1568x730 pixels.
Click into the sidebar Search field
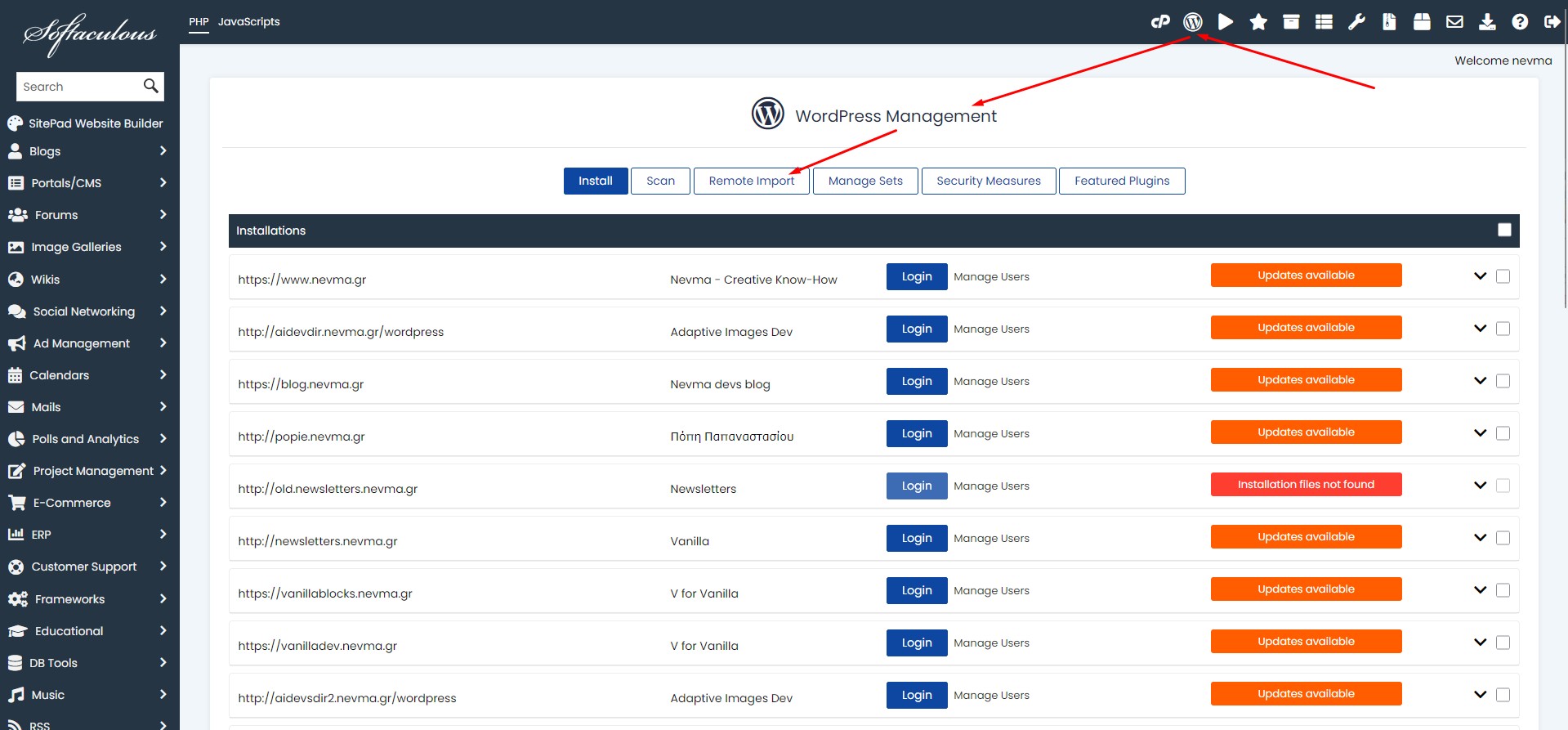(79, 87)
